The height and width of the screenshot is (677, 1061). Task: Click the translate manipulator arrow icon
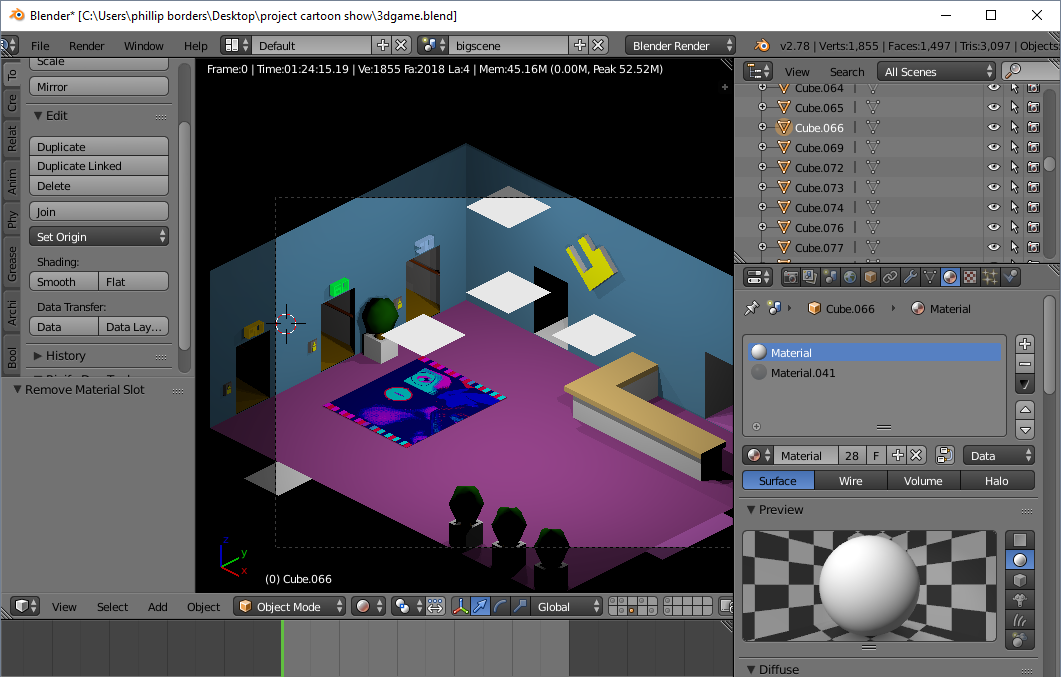tap(481, 606)
